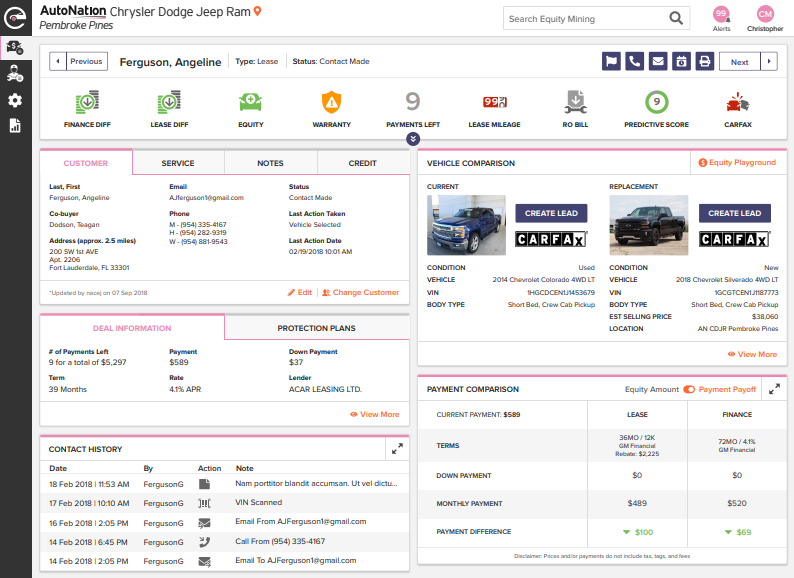The image size is (794, 578).
Task: Toggle the Payment Payoff switch
Action: click(689, 388)
